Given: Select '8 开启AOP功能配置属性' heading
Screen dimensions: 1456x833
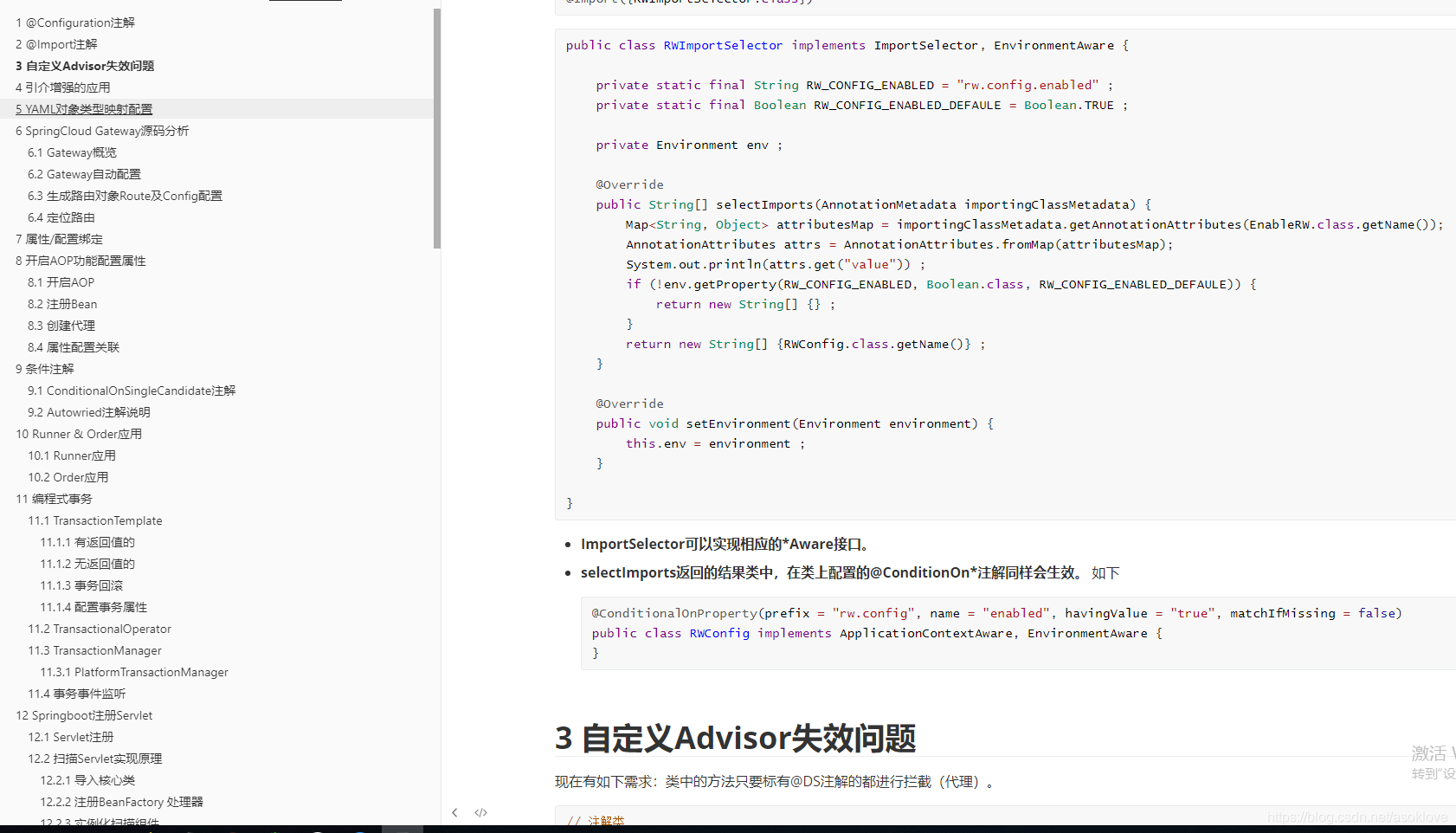Looking at the screenshot, I should (81, 261).
